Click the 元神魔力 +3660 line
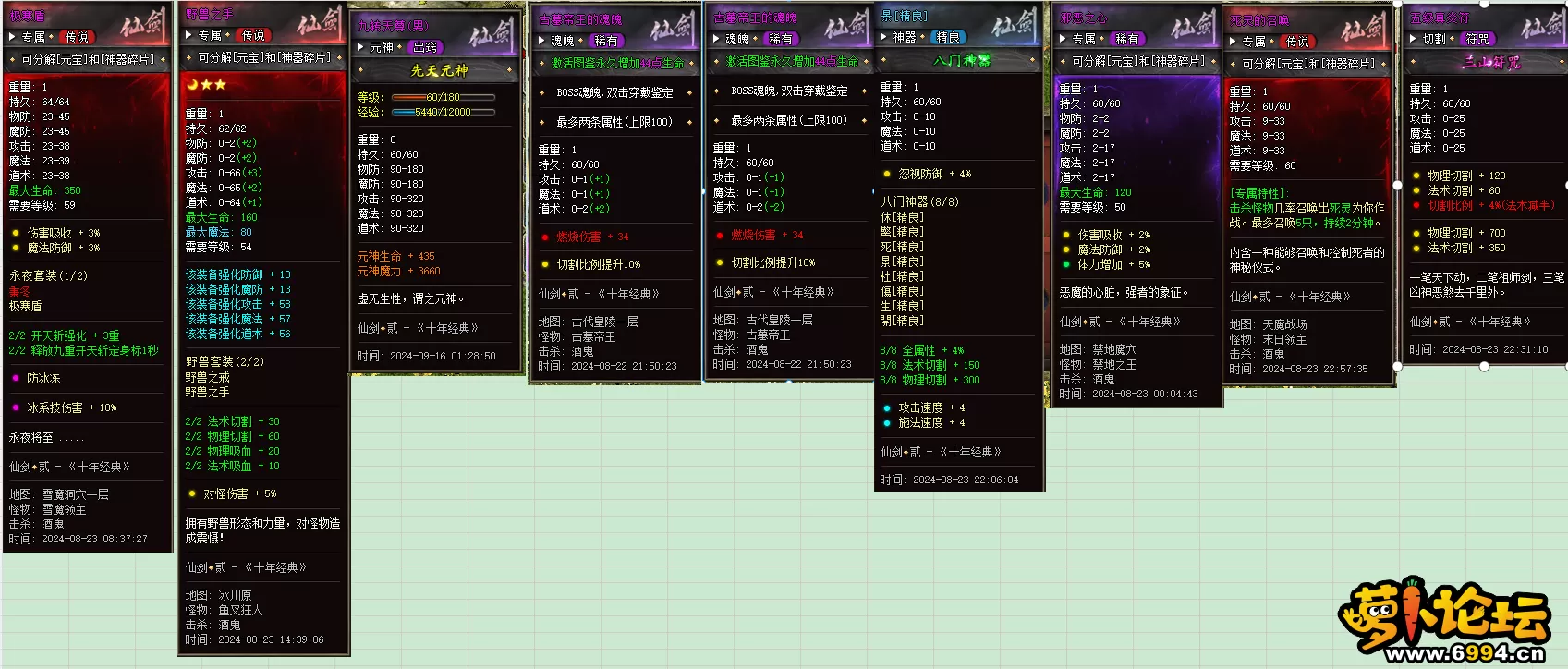 (399, 271)
